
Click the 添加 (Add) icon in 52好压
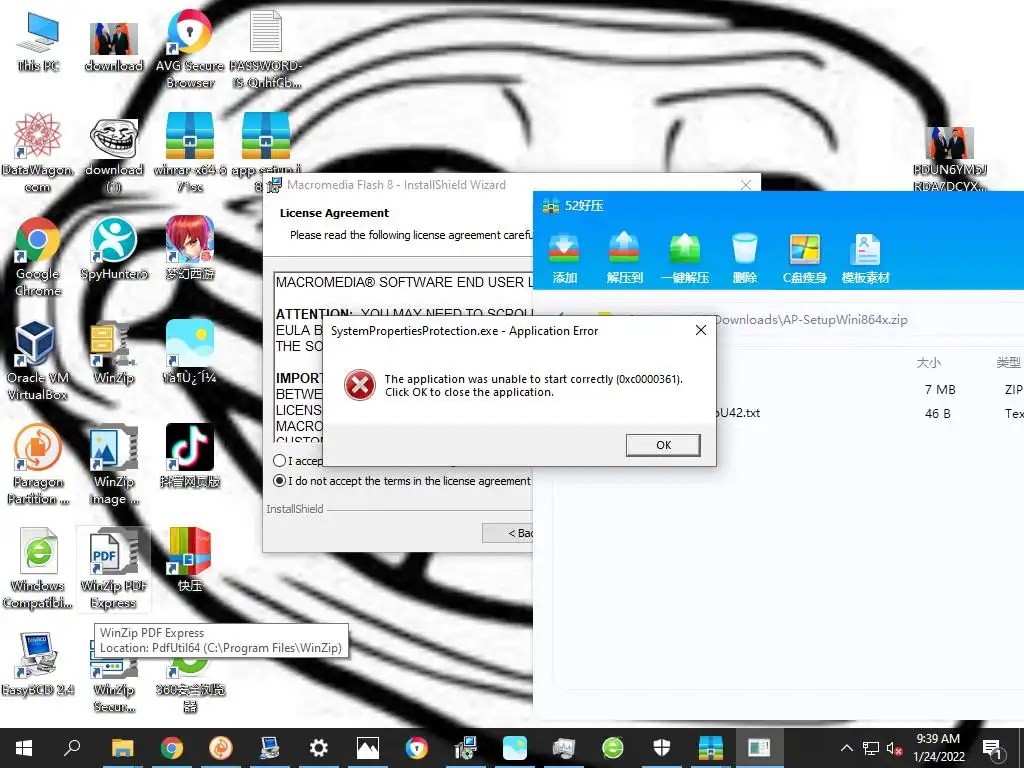(564, 258)
